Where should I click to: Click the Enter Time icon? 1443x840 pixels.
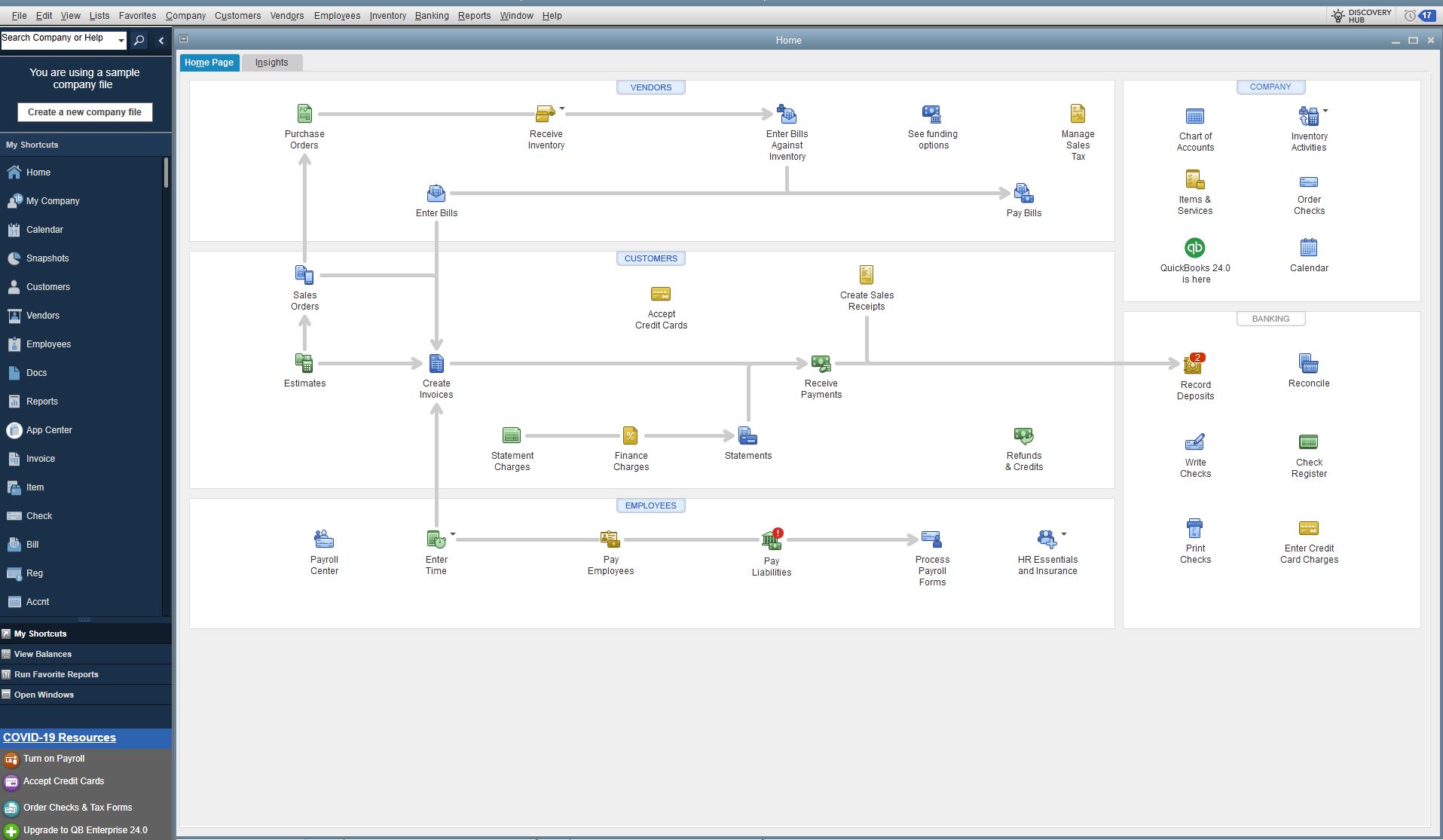tap(436, 539)
